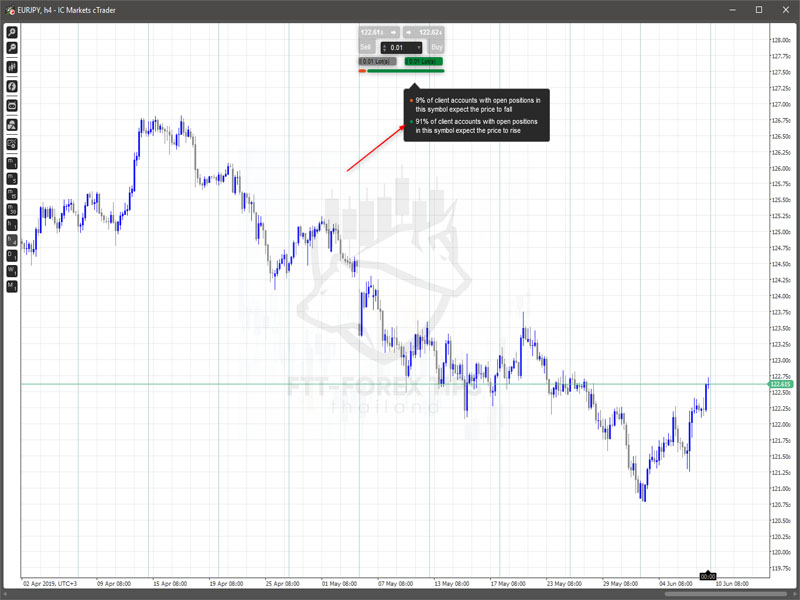Click the current price 122.615 marker

pyautogui.click(x=781, y=384)
